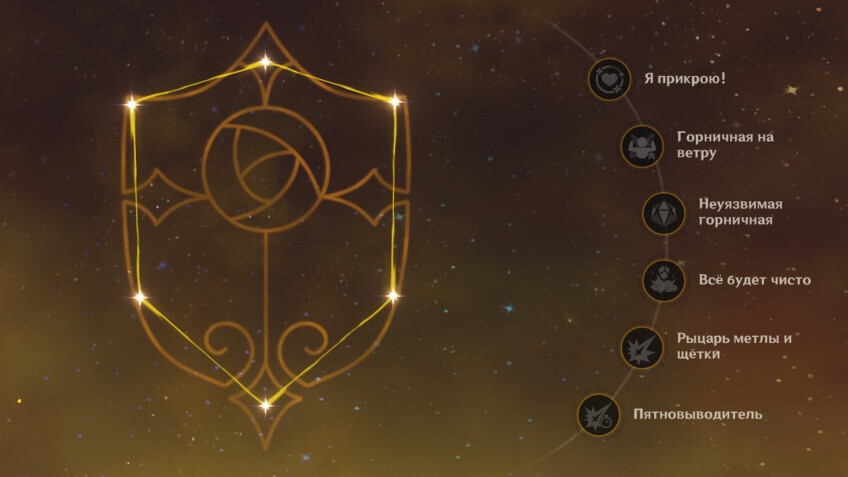The height and width of the screenshot is (477, 848).
Task: Select the Рыцарь метлы и щётки label
Action: (x=734, y=346)
